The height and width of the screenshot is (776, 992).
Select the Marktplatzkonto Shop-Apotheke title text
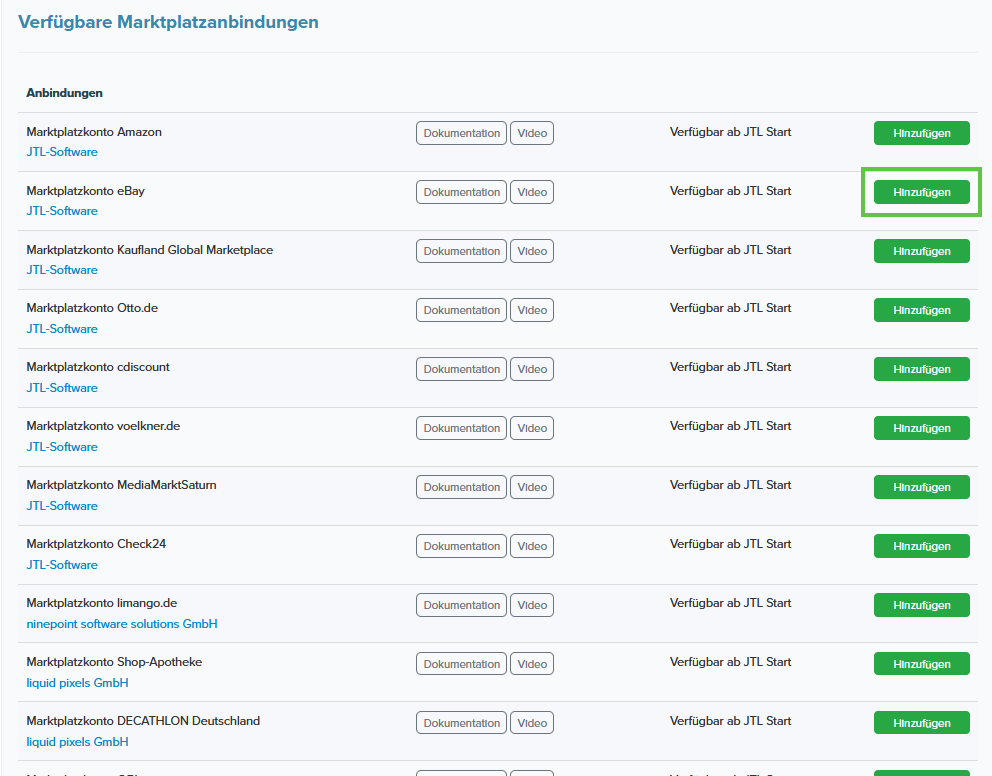point(115,662)
